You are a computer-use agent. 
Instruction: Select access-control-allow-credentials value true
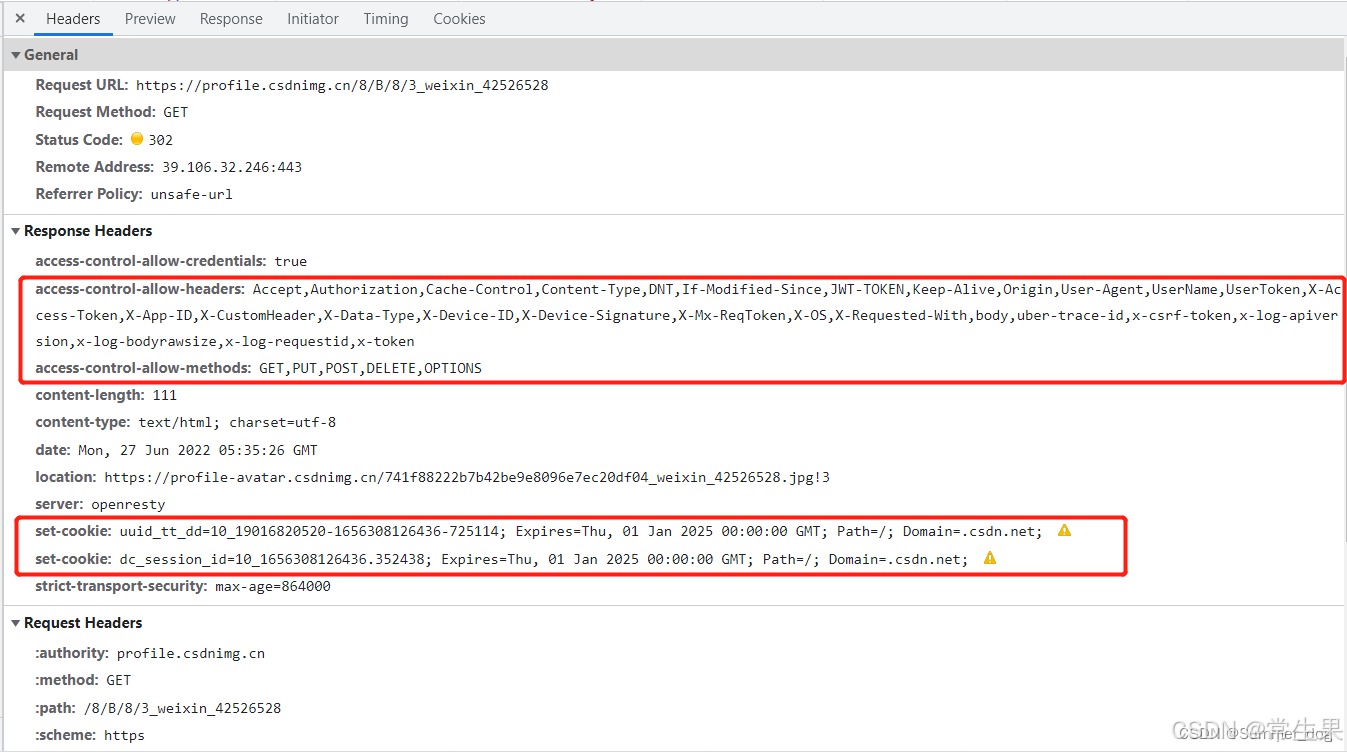pyautogui.click(x=290, y=261)
